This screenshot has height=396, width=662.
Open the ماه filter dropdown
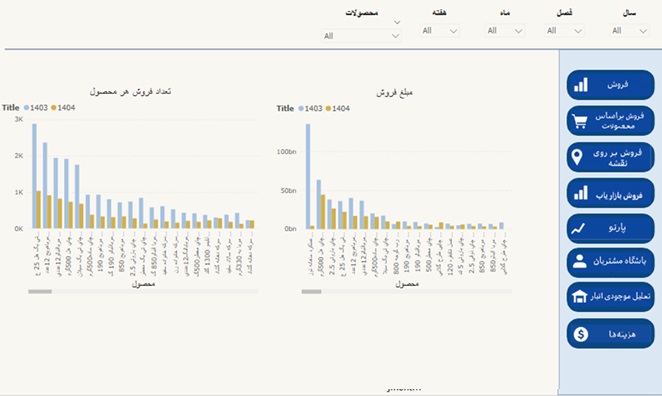tap(505, 31)
